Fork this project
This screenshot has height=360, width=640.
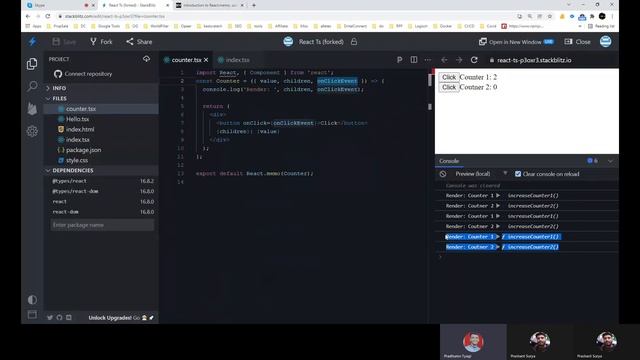pos(101,42)
